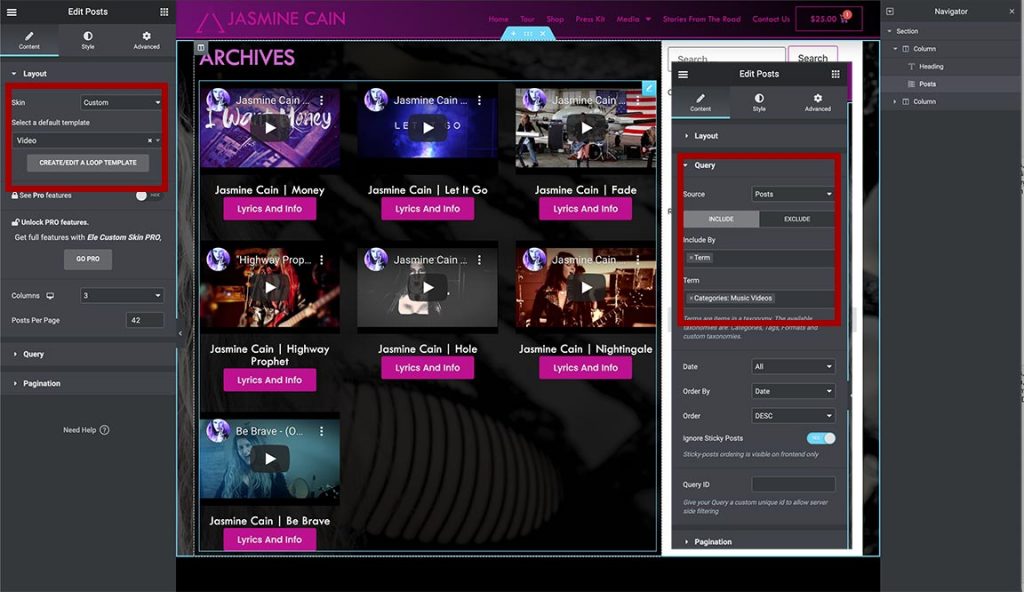This screenshot has width=1024, height=592.
Task: Open the Contact Us menu item
Action: click(771, 19)
